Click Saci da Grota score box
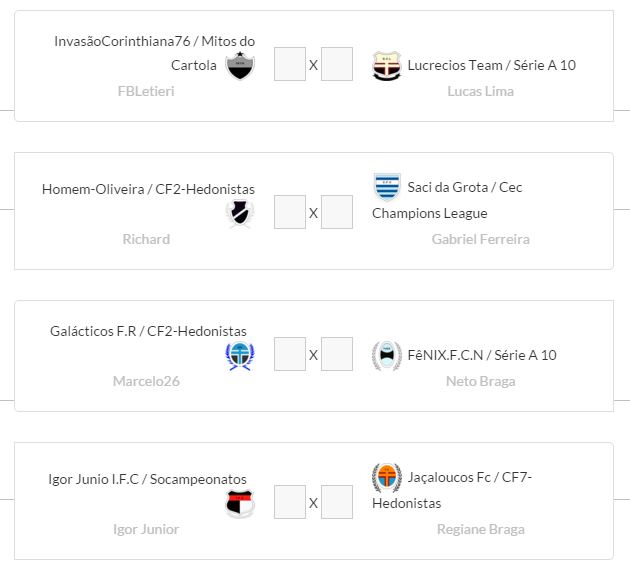The height and width of the screenshot is (583, 630). [x=337, y=212]
